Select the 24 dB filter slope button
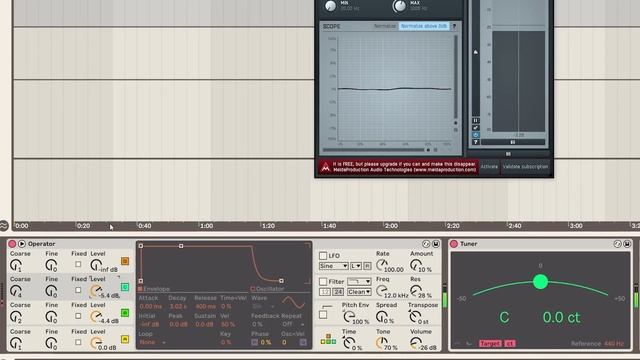This screenshot has height=360, width=640. (338, 292)
